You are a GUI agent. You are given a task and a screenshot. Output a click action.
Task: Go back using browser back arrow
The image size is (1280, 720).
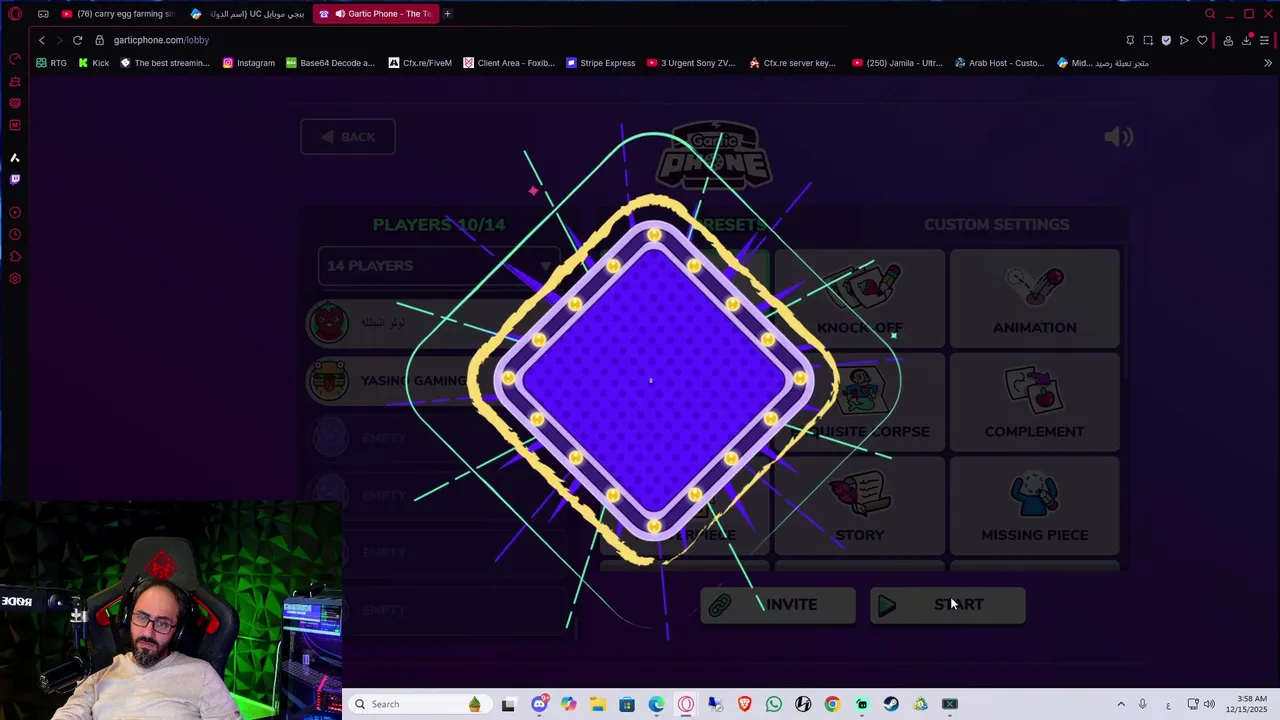coord(41,40)
